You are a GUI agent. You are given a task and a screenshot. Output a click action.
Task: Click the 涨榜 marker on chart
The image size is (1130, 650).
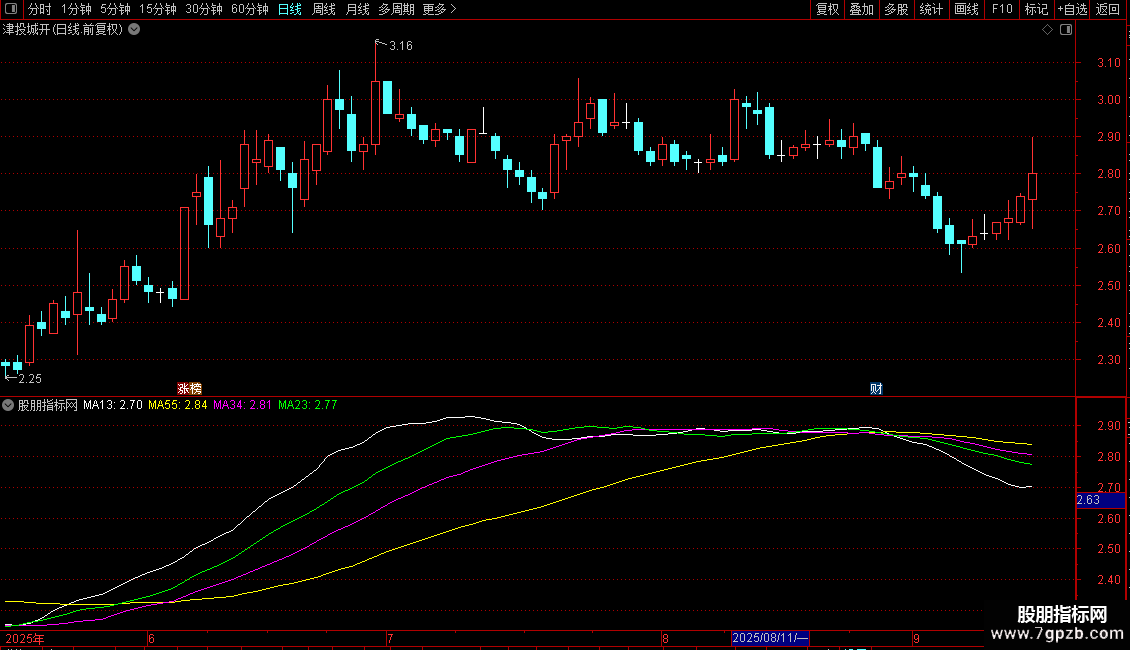pos(190,388)
